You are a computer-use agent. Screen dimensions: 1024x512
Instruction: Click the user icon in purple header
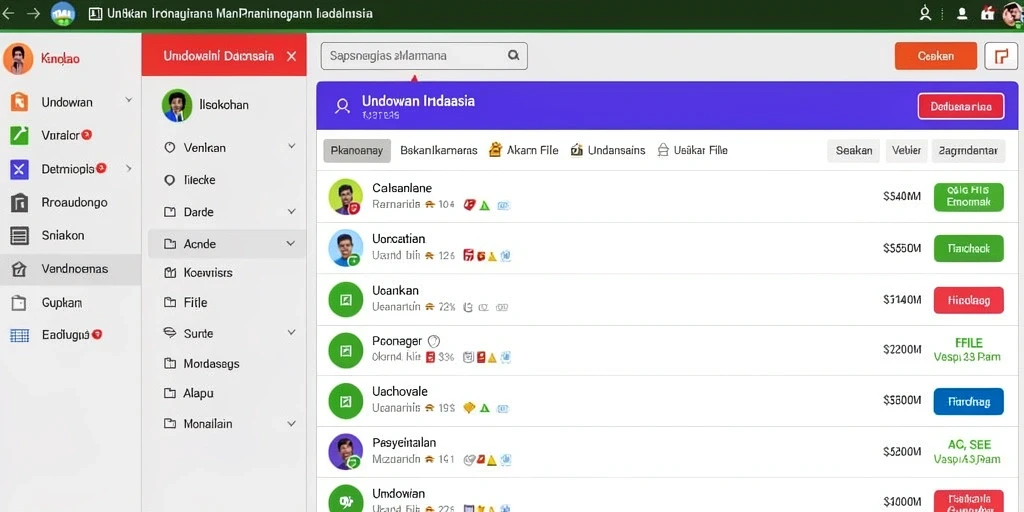point(342,106)
